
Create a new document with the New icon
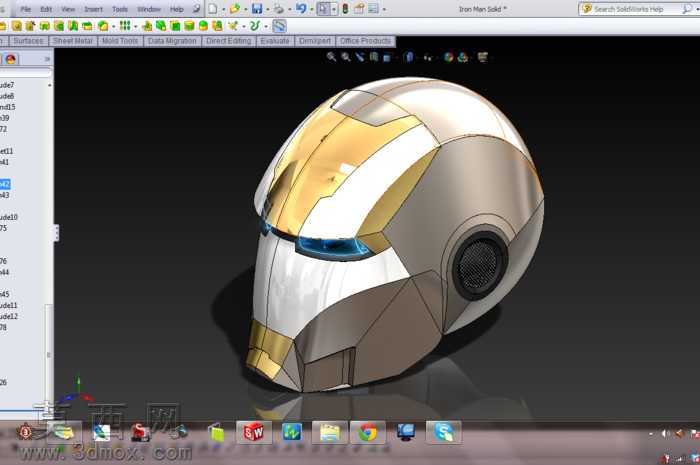(213, 8)
